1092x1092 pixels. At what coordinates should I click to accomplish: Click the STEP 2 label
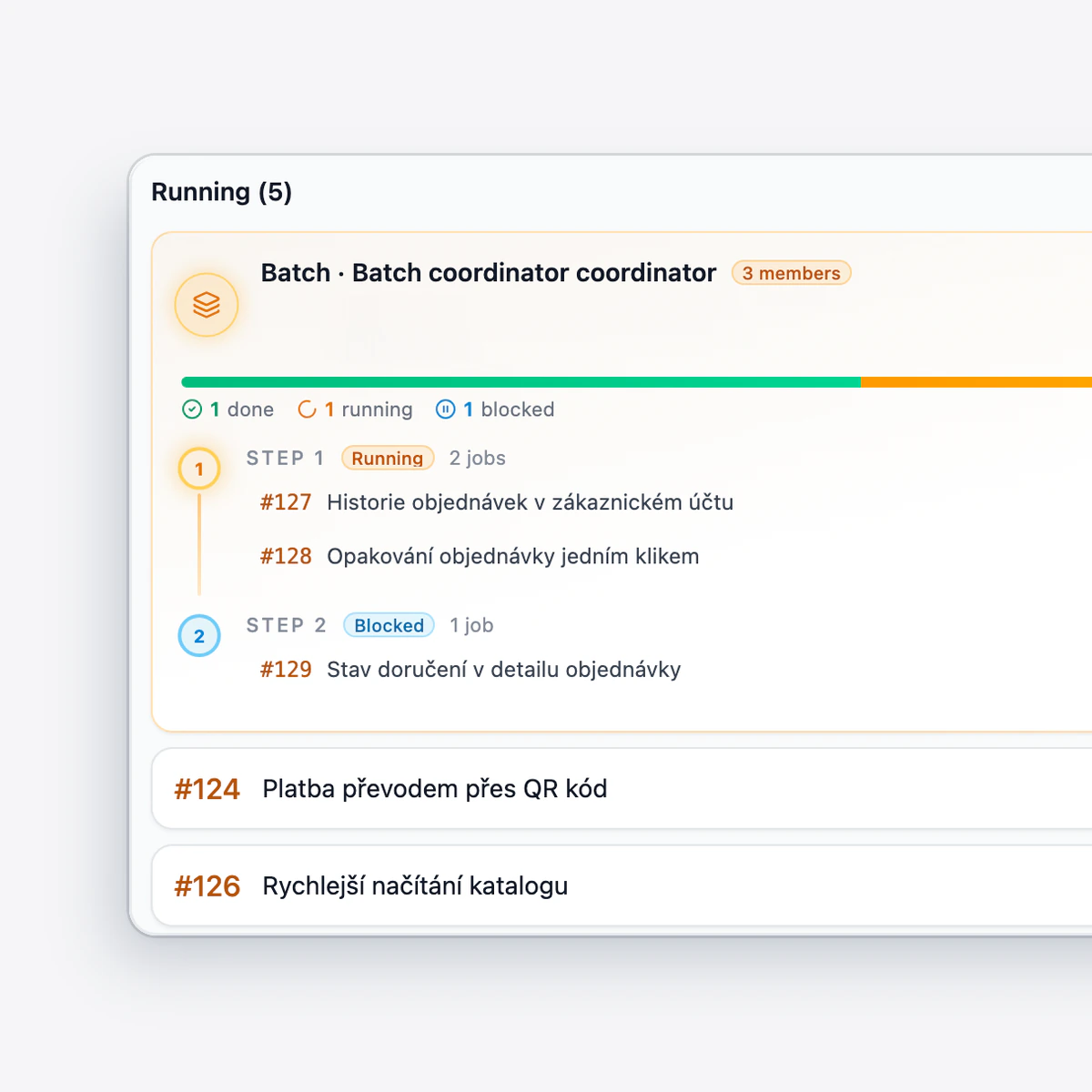[287, 625]
